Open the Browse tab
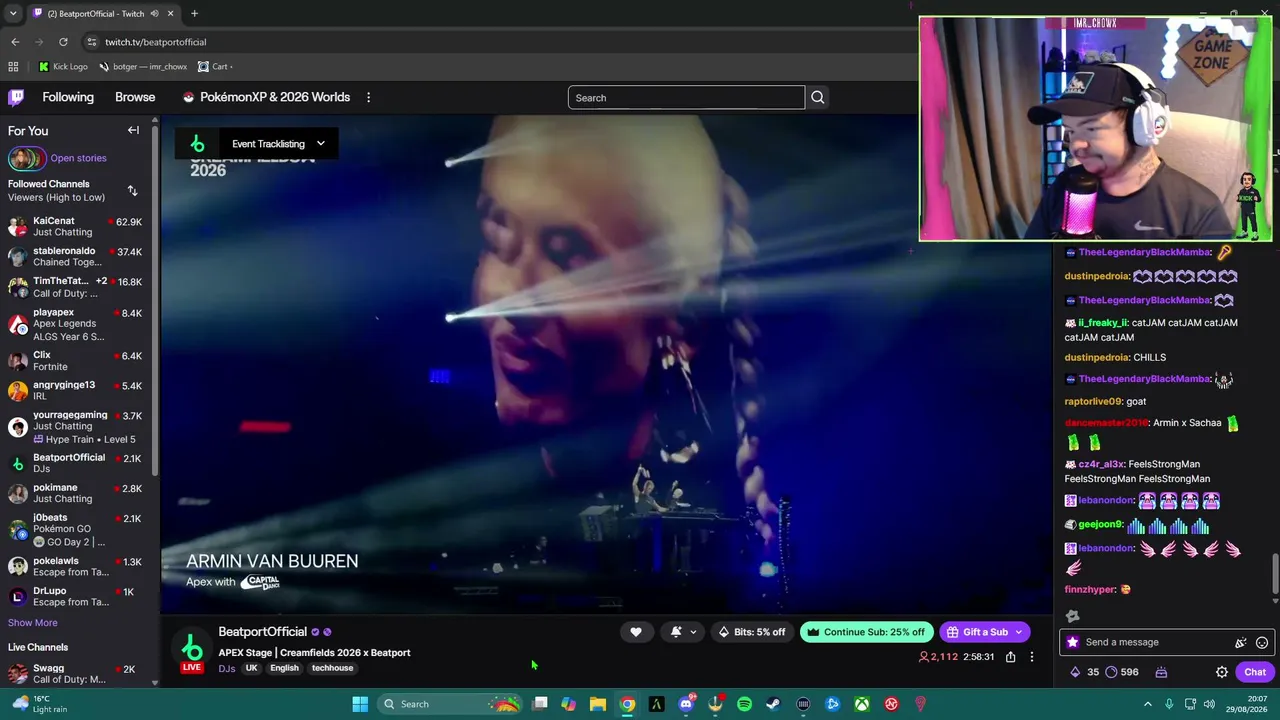1280x720 pixels. pos(135,97)
